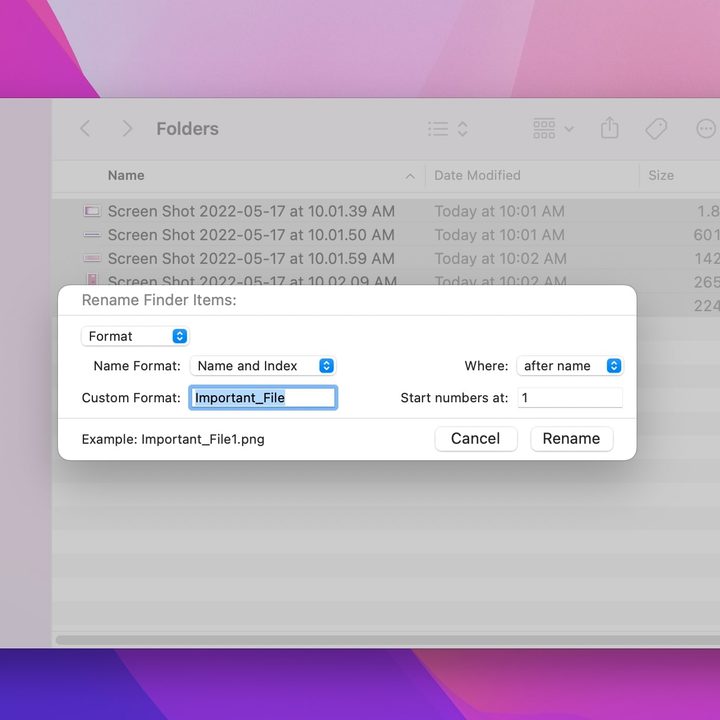Image resolution: width=720 pixels, height=720 pixels.
Task: Click Today at 10:02 AM for 10.01.59
Action: click(501, 259)
